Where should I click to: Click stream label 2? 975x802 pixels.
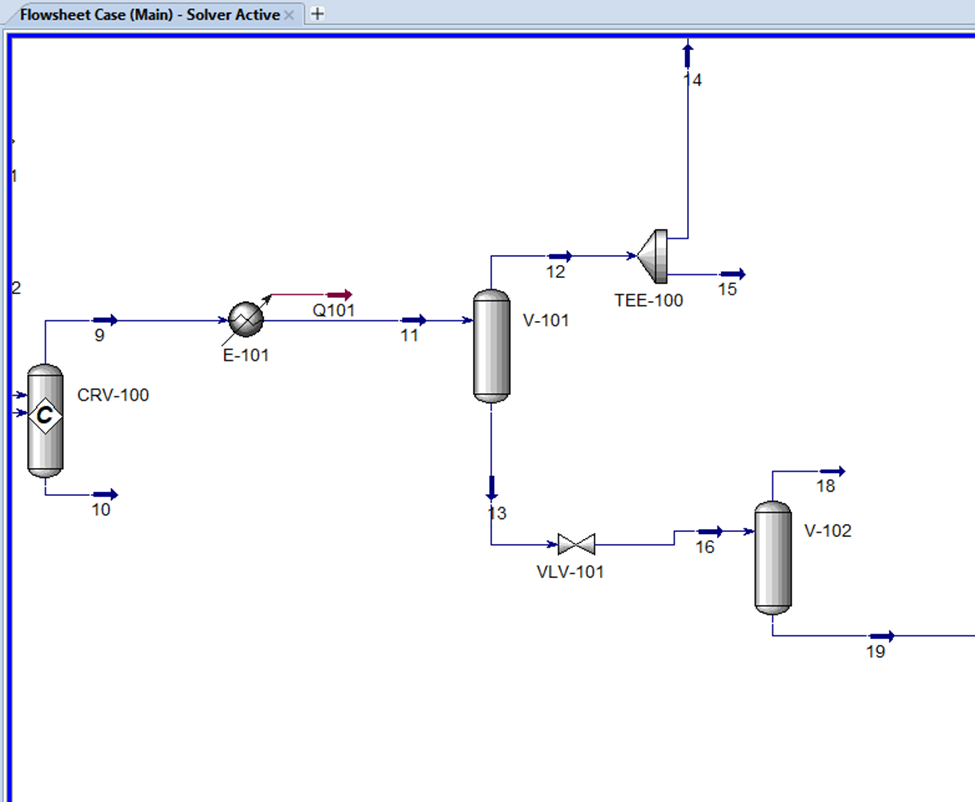(16, 288)
